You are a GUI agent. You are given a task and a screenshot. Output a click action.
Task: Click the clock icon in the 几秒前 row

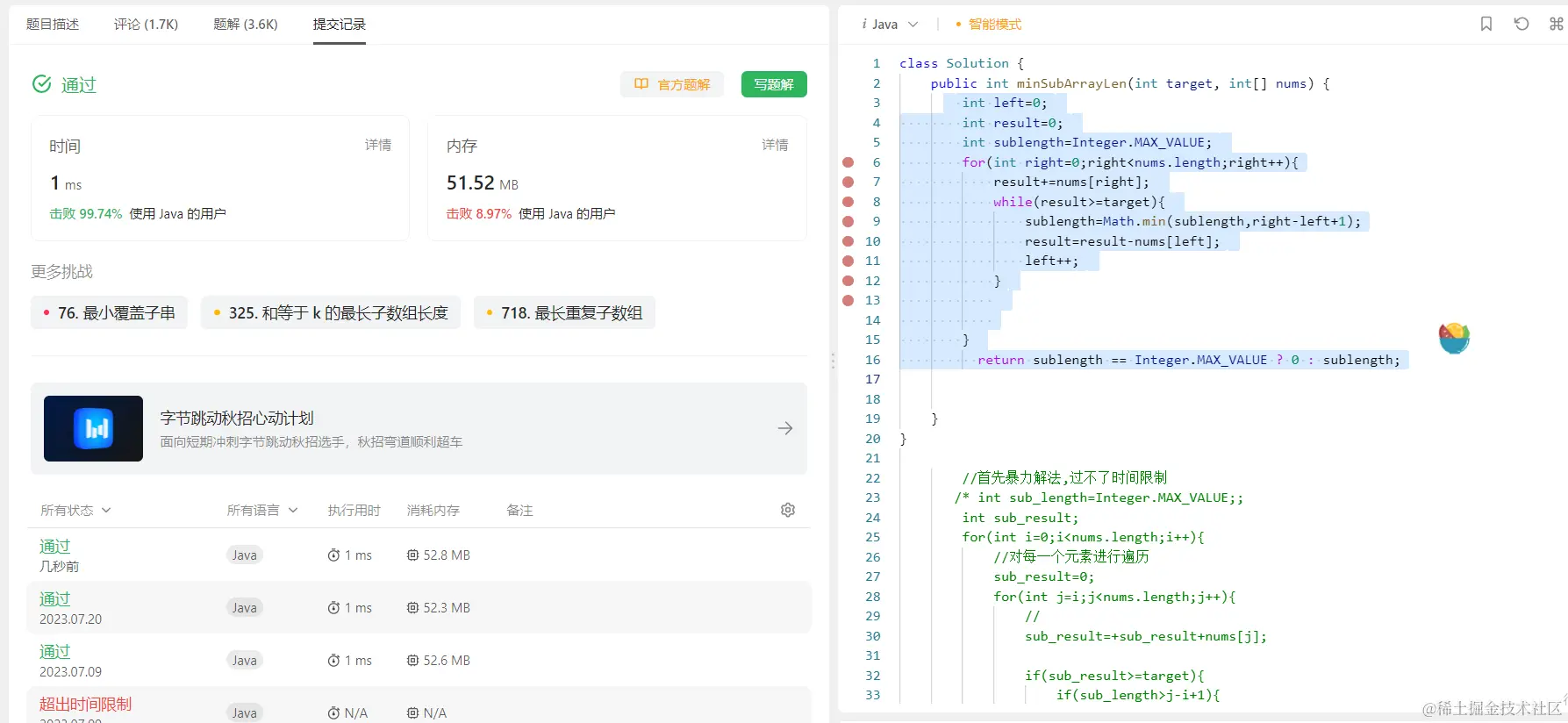pyautogui.click(x=333, y=555)
